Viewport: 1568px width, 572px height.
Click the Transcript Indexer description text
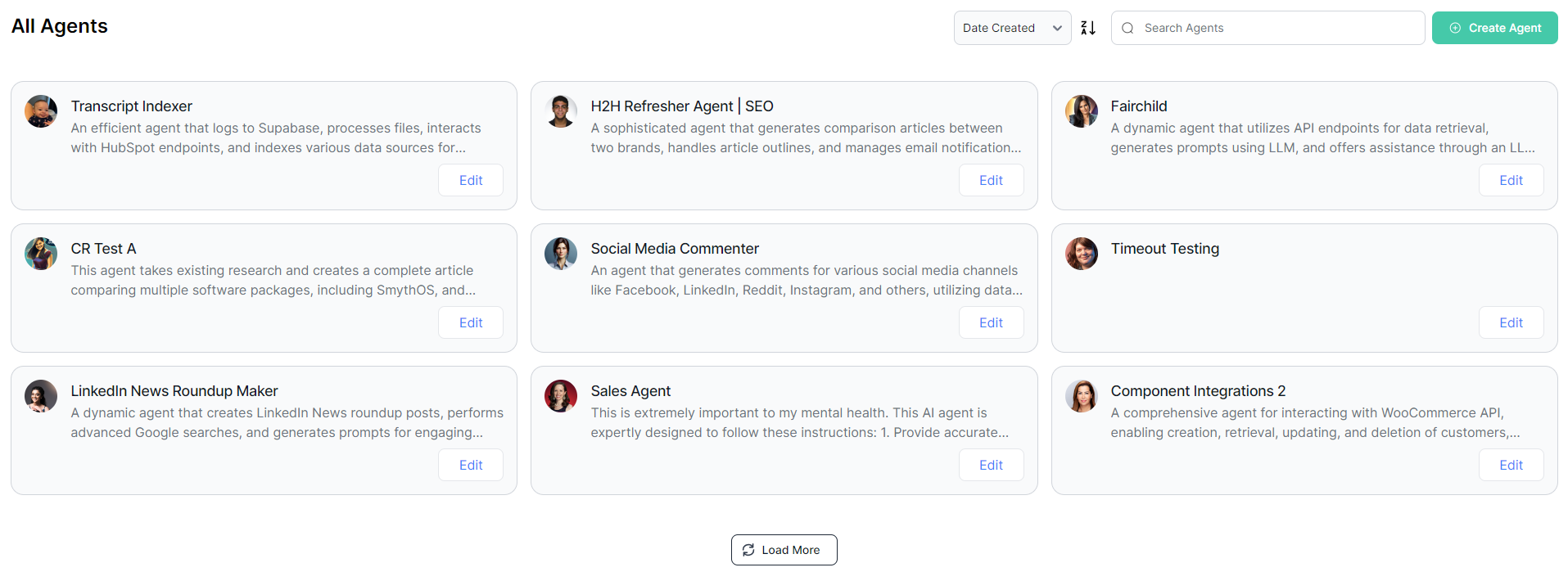coord(276,137)
